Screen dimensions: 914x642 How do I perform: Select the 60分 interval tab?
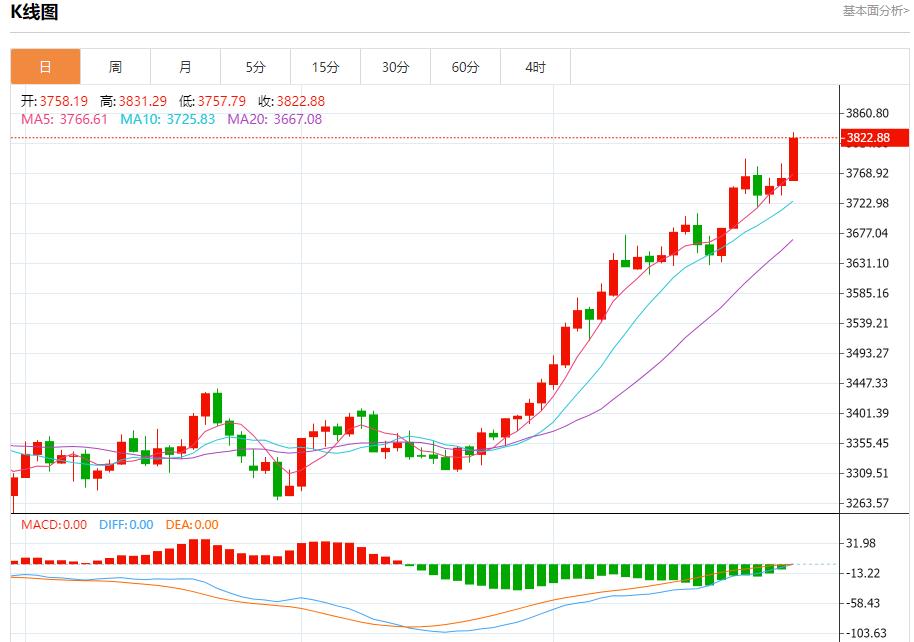(x=465, y=67)
